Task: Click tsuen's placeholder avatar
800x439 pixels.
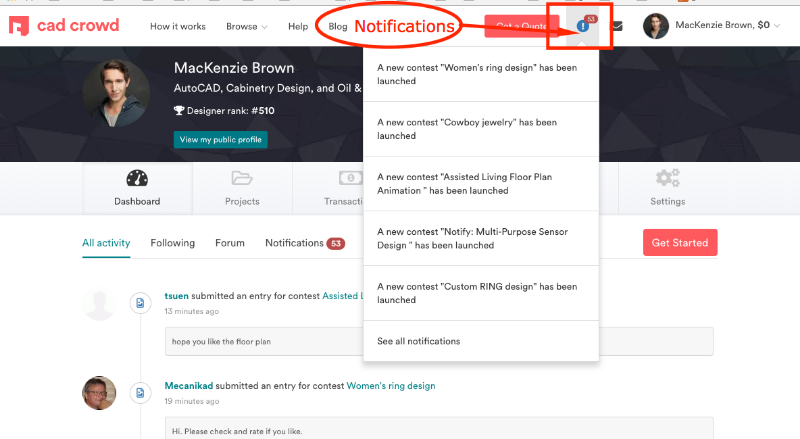Action: point(99,303)
